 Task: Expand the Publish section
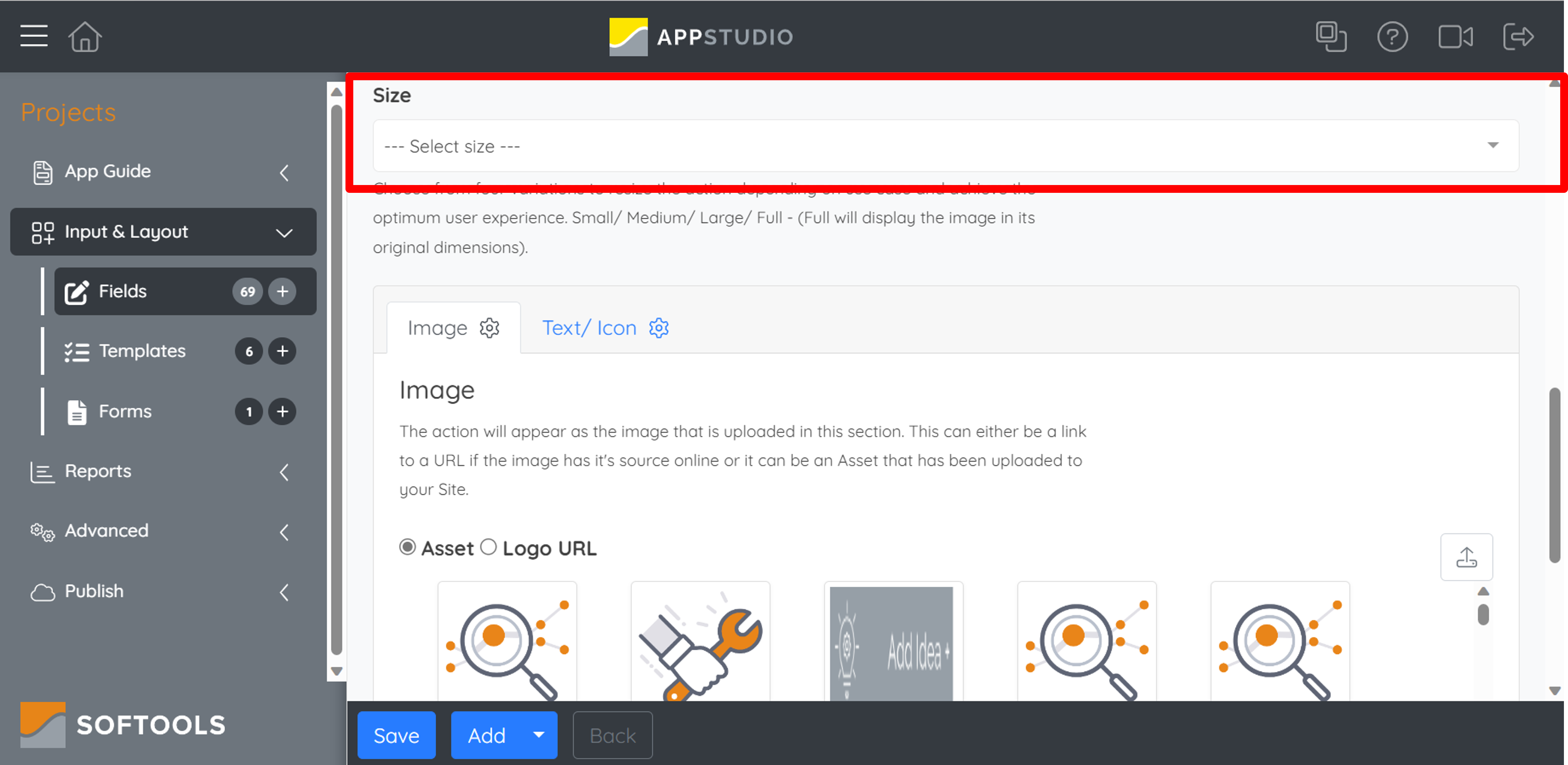tap(284, 592)
